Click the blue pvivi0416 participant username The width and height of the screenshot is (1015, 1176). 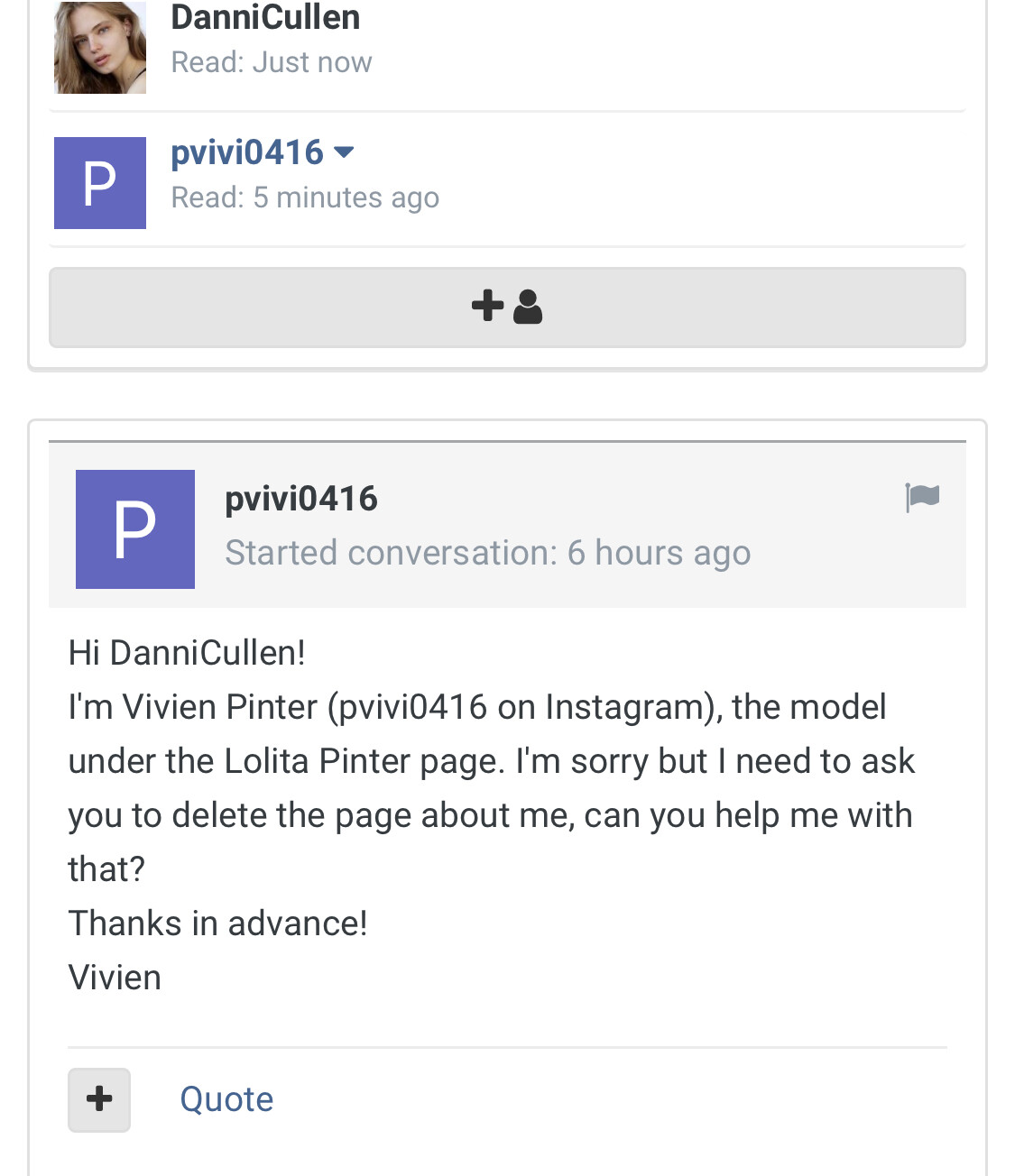click(247, 152)
